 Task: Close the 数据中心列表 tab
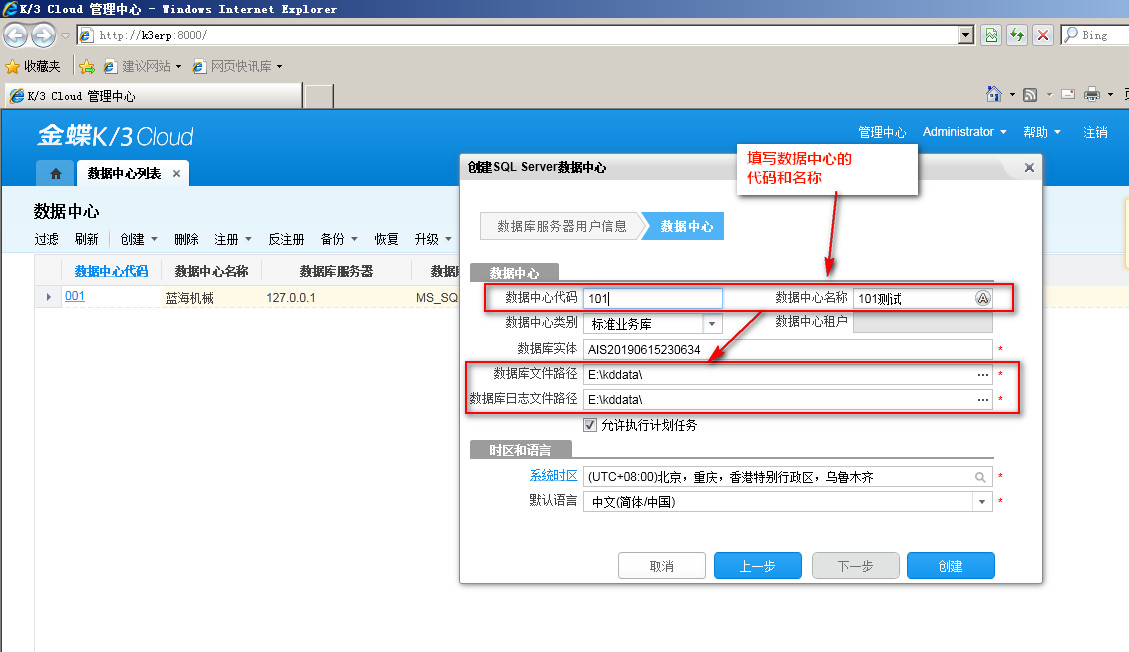pos(176,173)
